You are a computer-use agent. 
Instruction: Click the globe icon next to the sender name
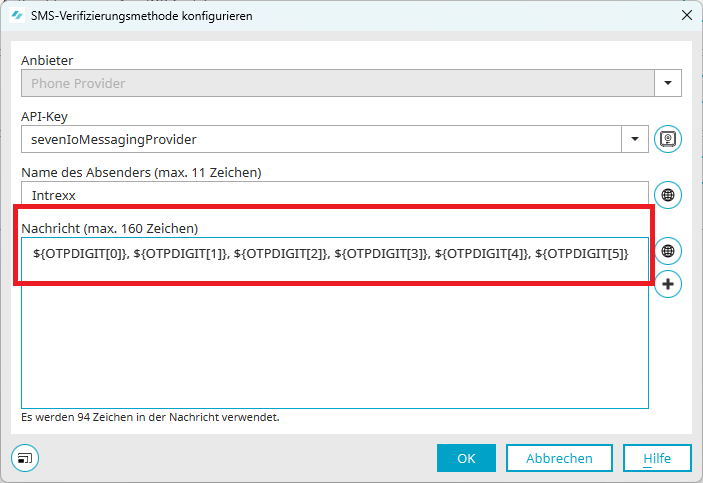667,195
